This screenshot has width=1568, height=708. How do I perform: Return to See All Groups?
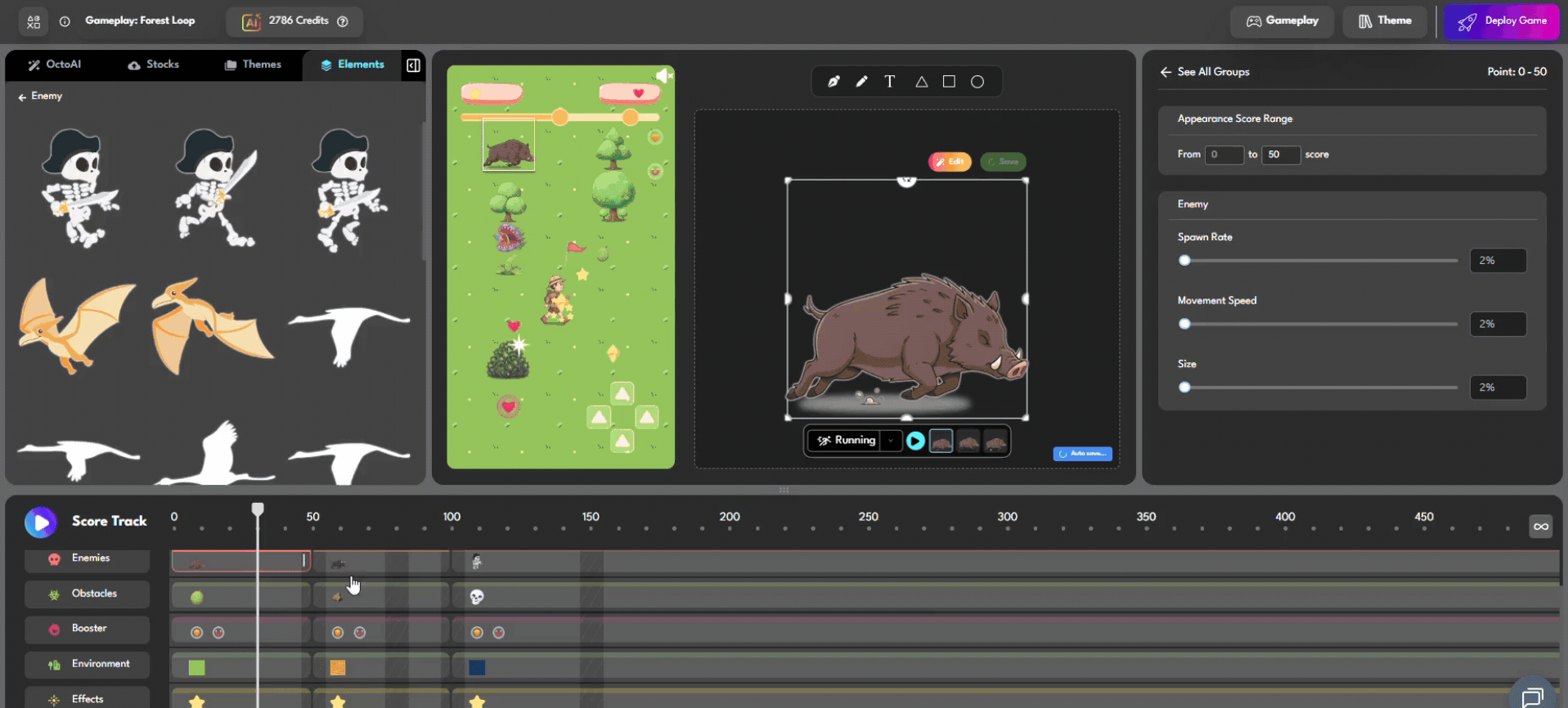coord(1205,72)
